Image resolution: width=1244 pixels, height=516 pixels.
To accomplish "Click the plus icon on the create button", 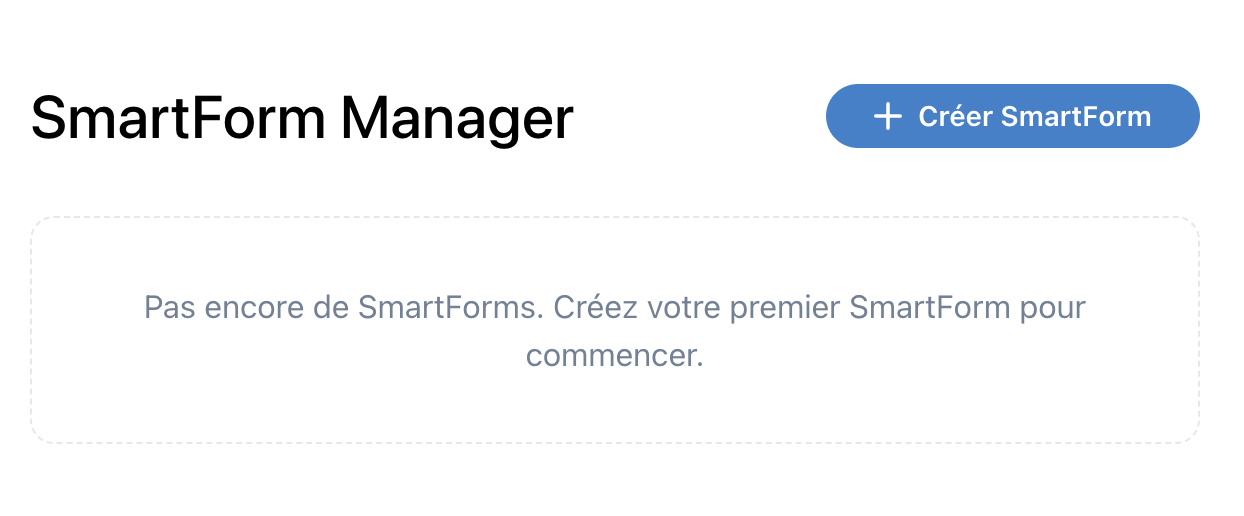I will [x=887, y=117].
